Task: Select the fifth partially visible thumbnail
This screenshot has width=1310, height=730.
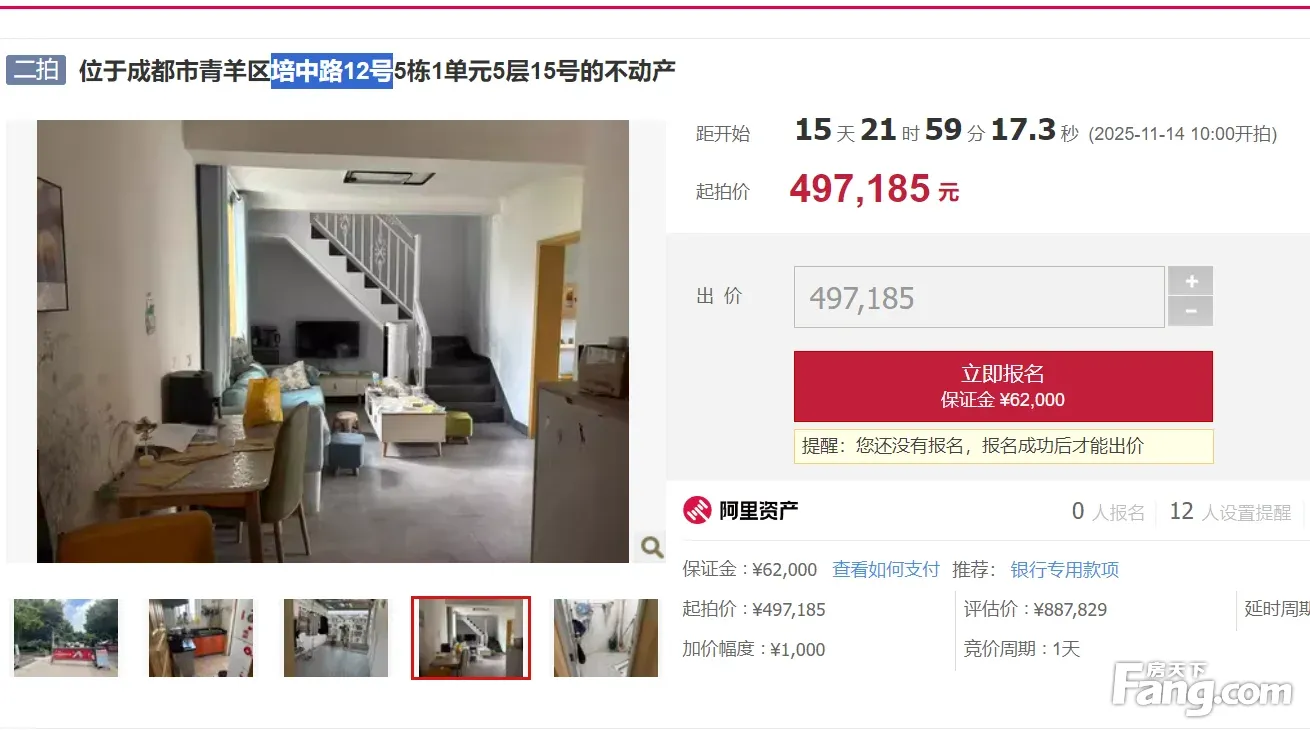Action: coord(606,638)
